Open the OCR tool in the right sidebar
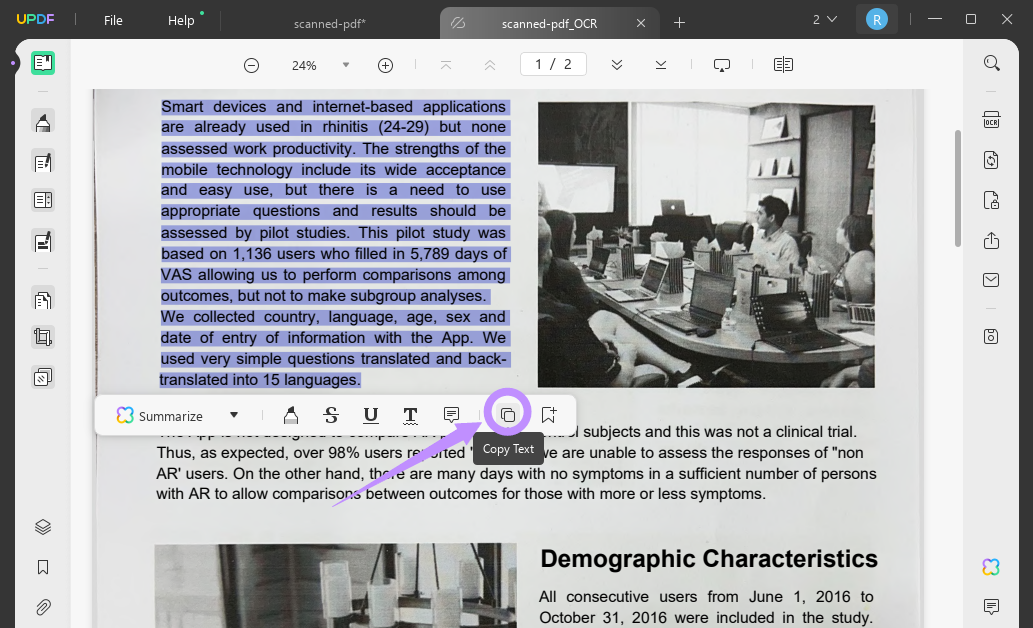This screenshot has width=1033, height=628. point(991,119)
